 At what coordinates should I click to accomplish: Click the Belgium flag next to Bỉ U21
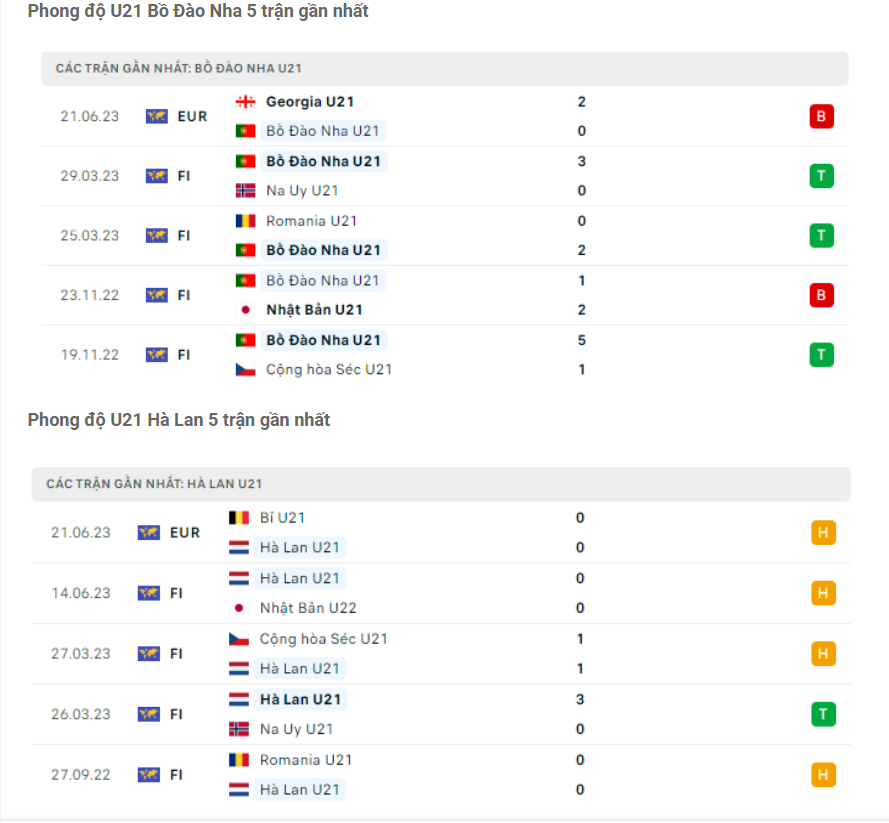(x=239, y=518)
